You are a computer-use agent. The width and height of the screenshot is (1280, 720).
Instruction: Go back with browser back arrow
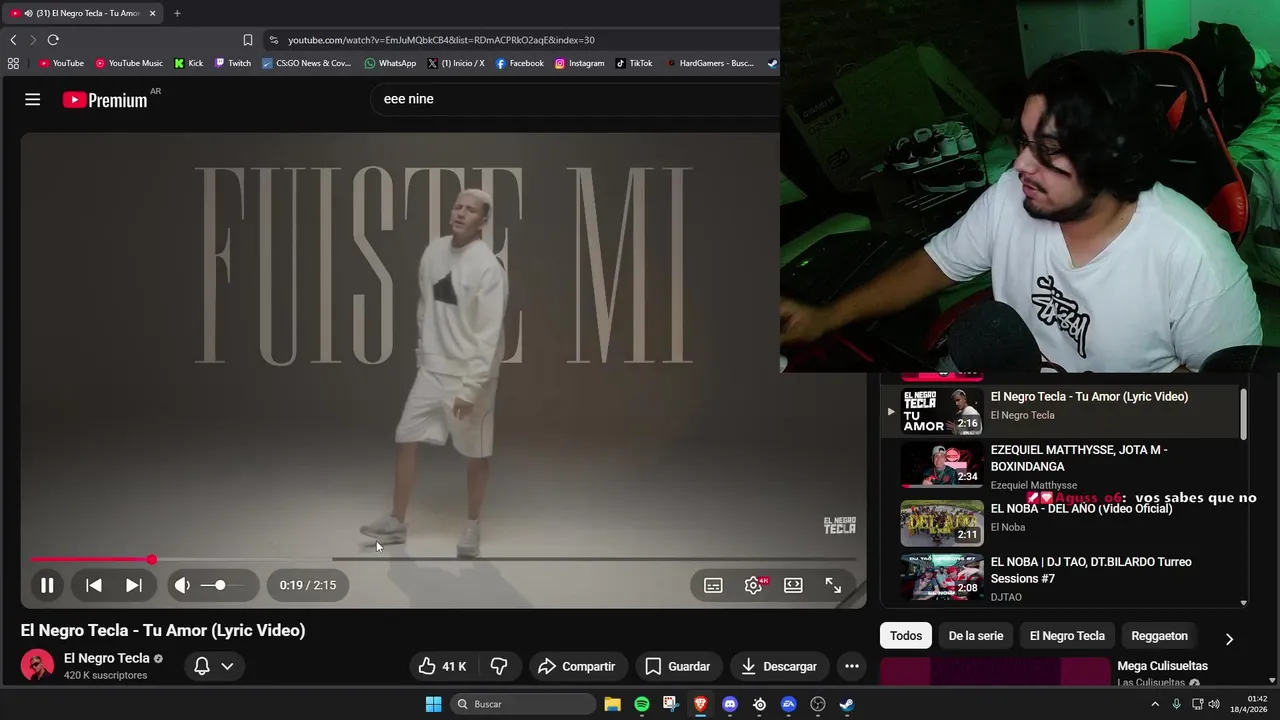[x=13, y=40]
